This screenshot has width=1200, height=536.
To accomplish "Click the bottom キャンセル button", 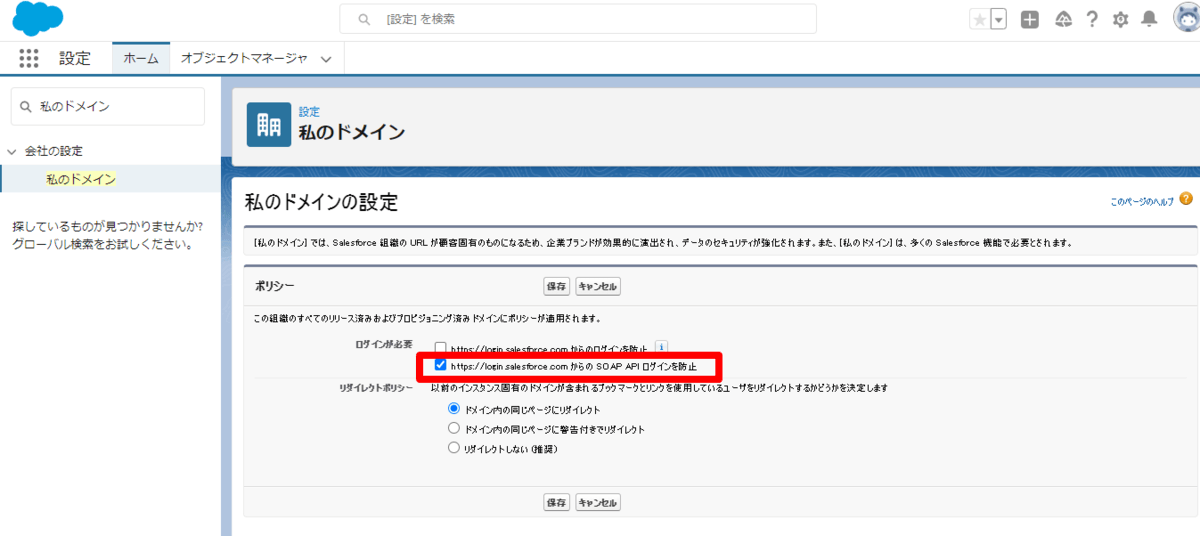I will coord(598,502).
